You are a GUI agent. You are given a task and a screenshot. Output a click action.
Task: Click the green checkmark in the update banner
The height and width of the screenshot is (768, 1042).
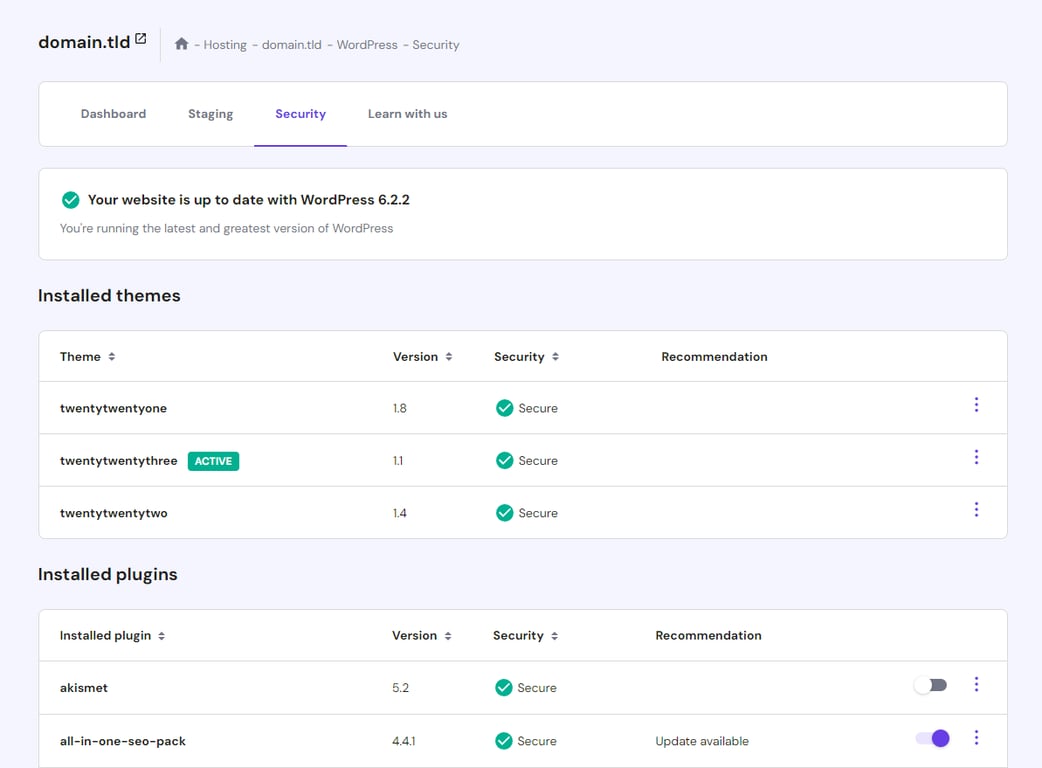70,199
